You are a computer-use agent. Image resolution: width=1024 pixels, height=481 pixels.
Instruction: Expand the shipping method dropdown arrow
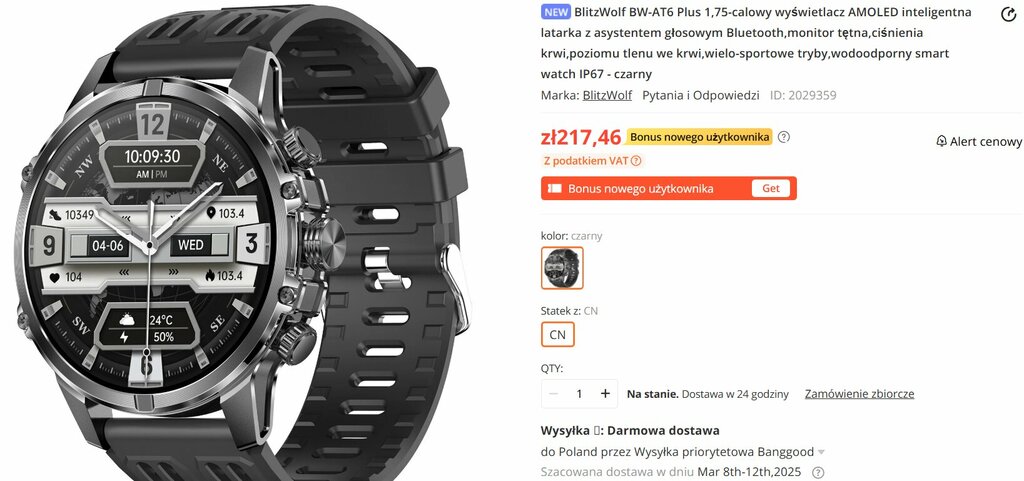point(821,452)
